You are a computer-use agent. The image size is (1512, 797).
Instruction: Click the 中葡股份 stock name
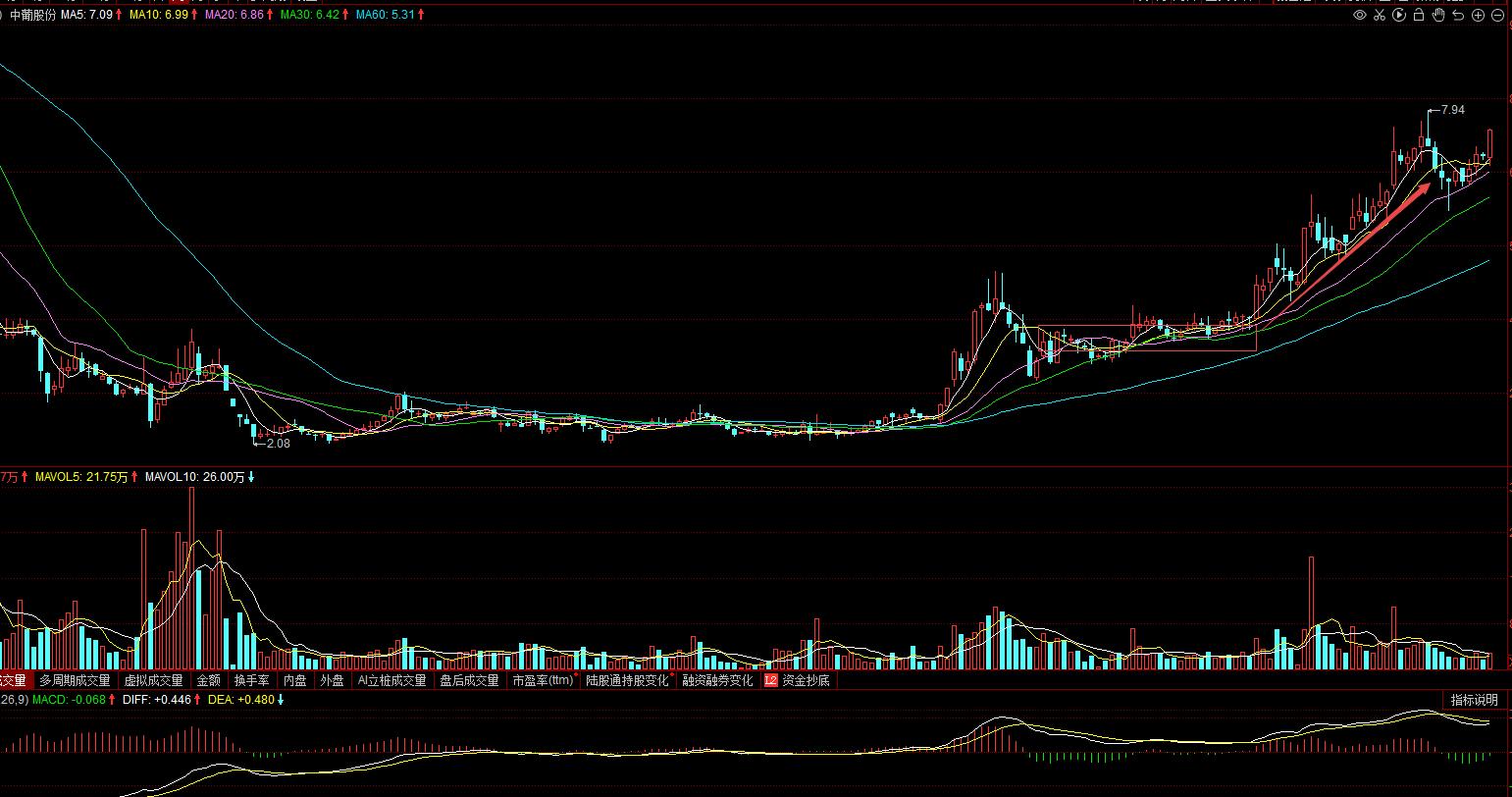point(33,16)
